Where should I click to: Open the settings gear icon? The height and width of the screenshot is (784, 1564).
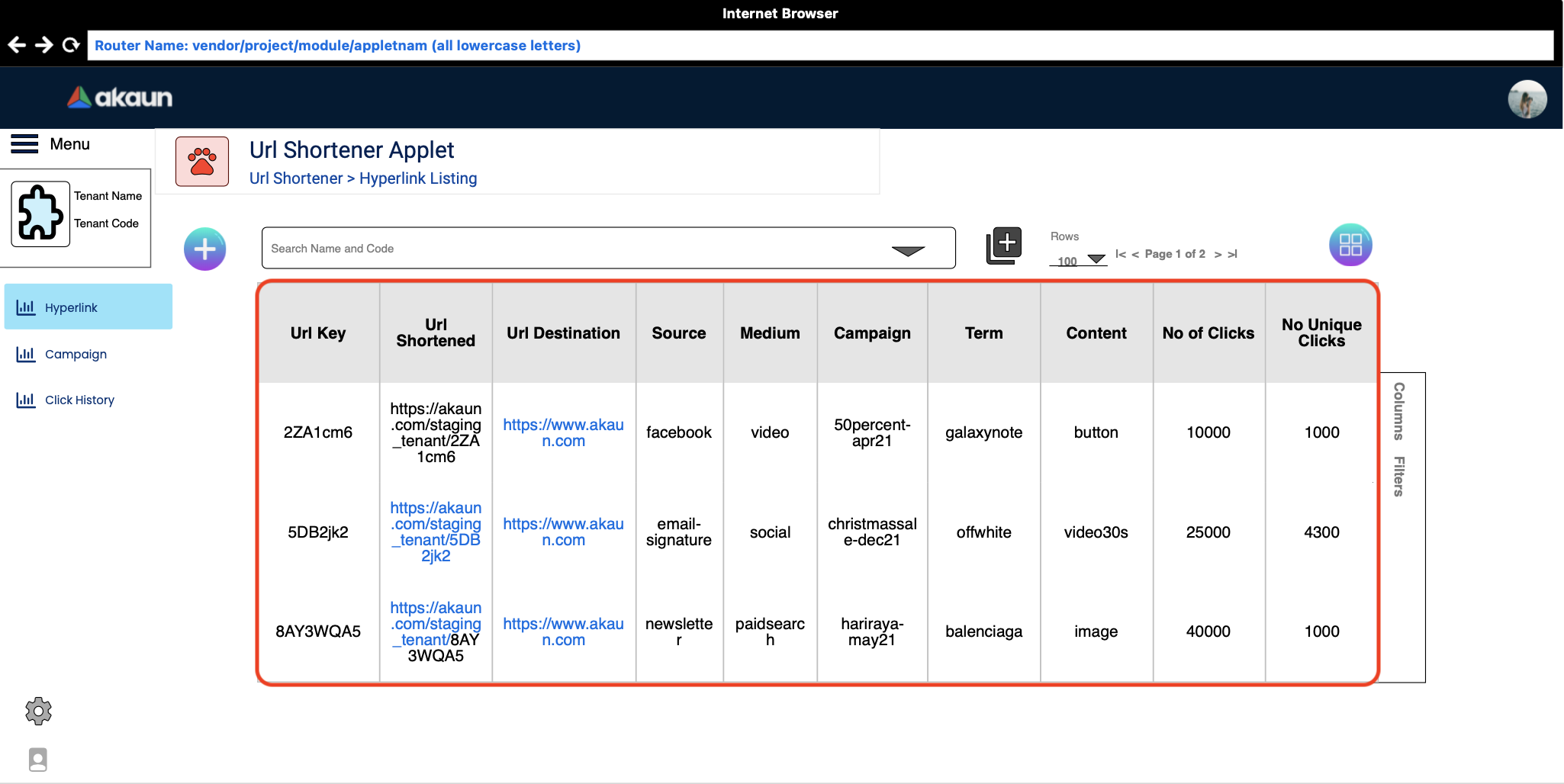click(x=38, y=711)
